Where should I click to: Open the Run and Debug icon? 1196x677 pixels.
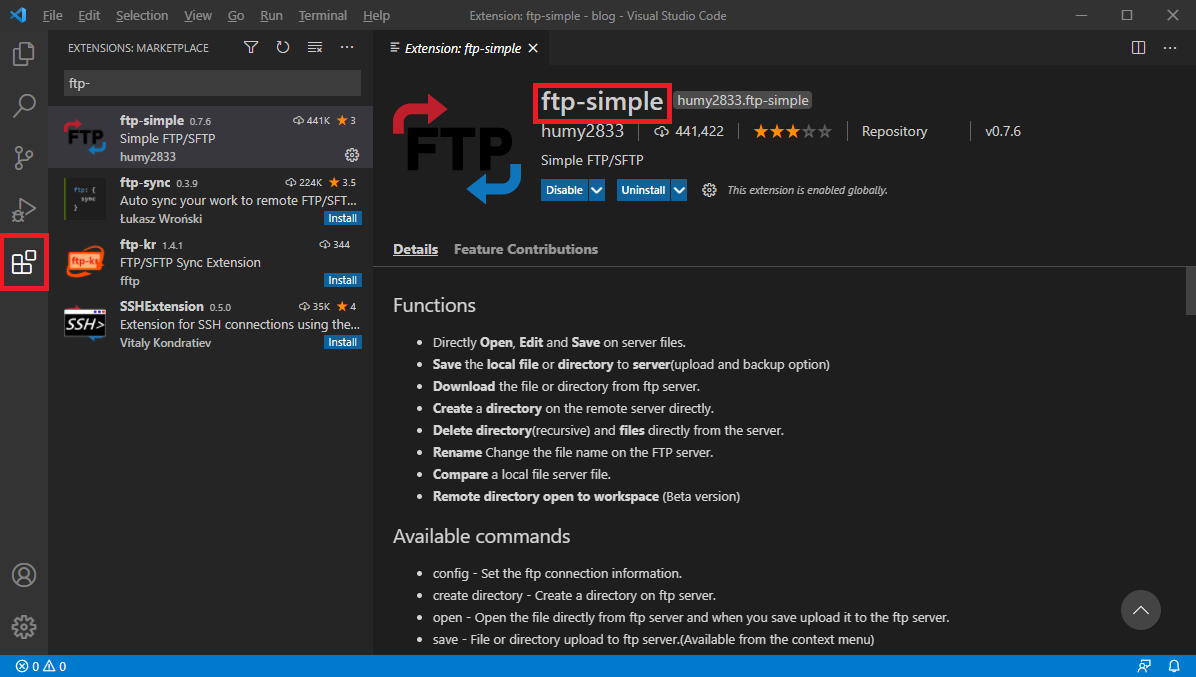(x=23, y=209)
